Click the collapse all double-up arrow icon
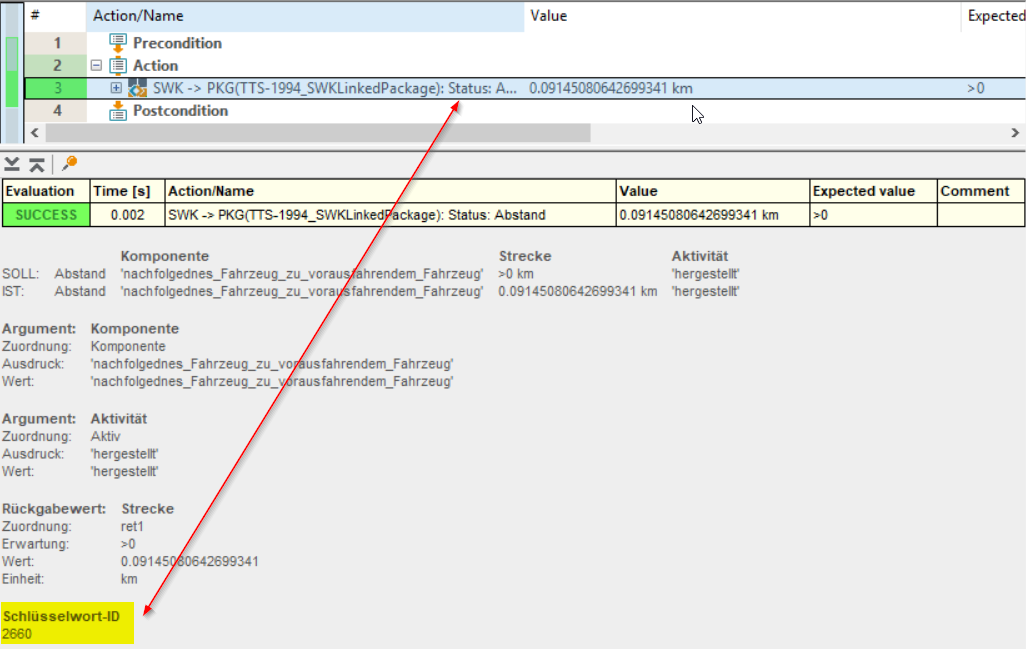Screen dimensions: 1026x649 36,164
